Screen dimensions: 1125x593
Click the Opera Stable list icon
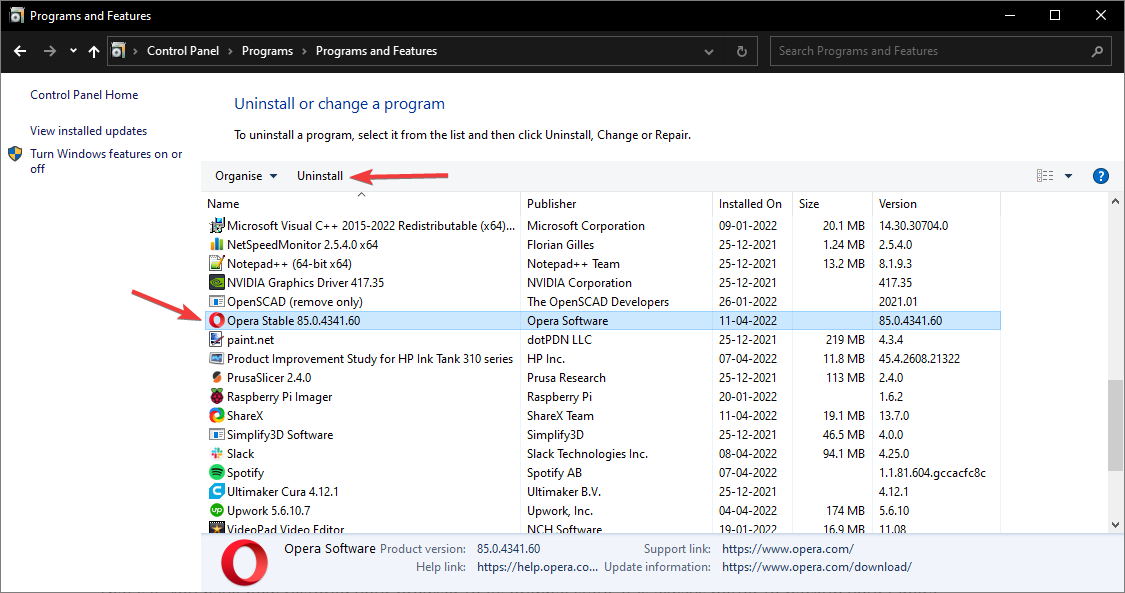[x=217, y=321]
